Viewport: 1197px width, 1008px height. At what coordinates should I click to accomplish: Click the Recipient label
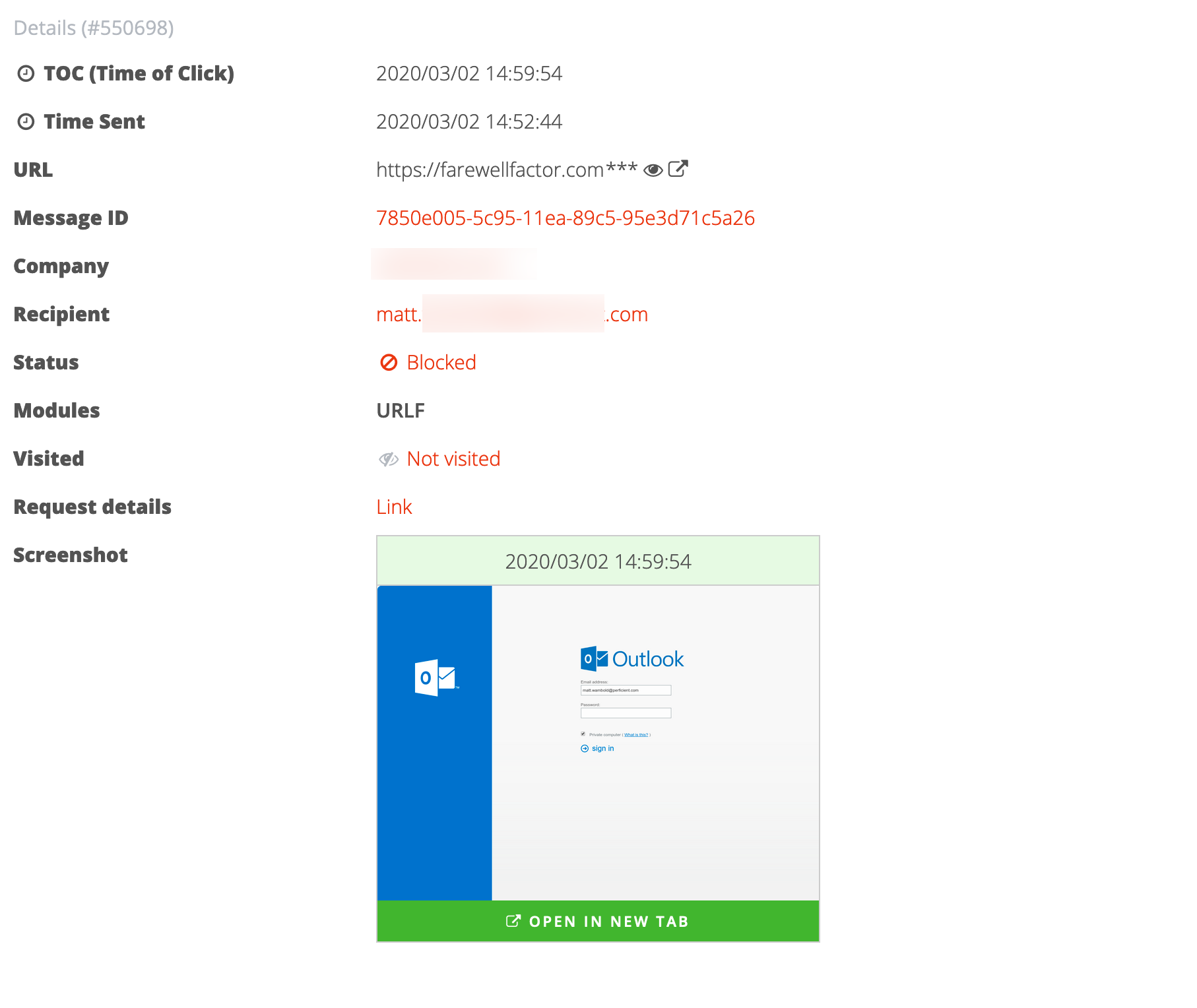[61, 314]
